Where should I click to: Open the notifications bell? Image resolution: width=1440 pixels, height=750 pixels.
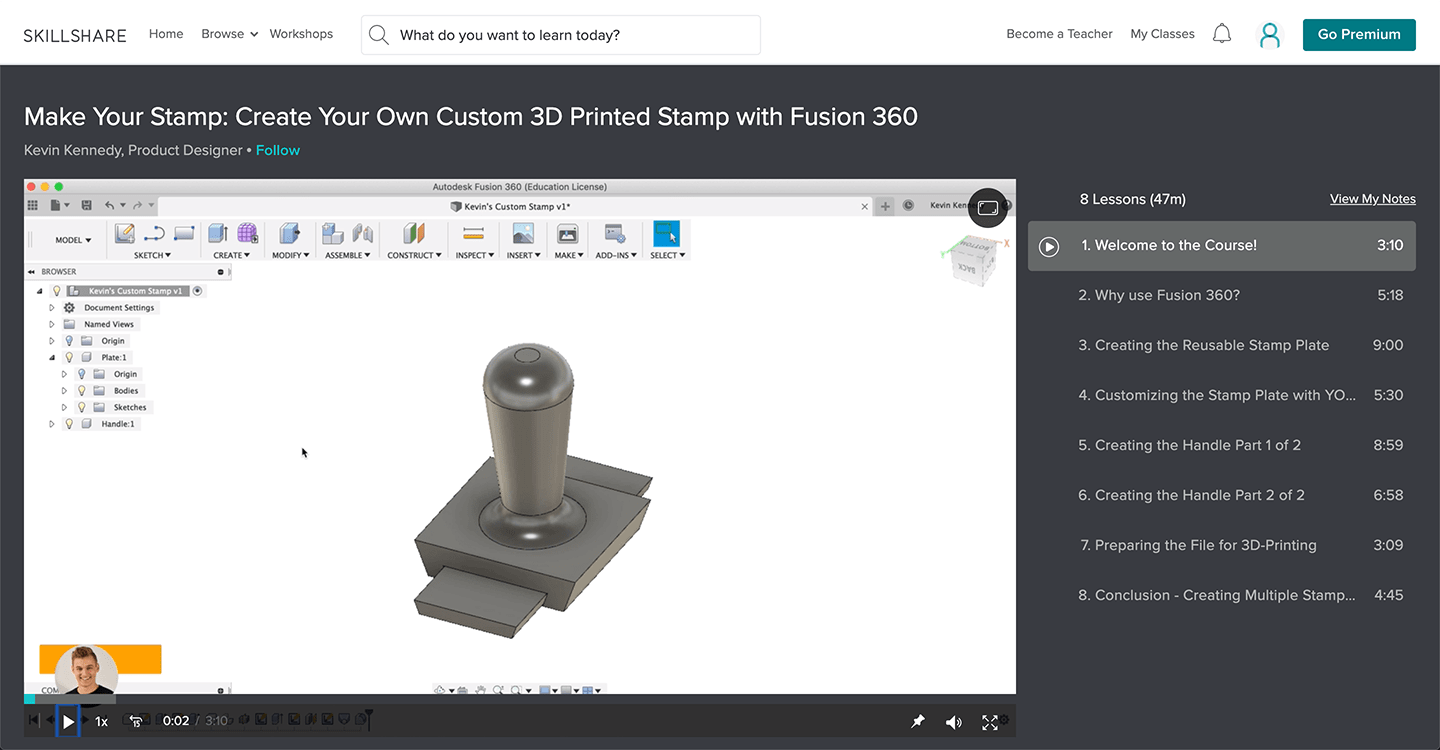[1221, 34]
